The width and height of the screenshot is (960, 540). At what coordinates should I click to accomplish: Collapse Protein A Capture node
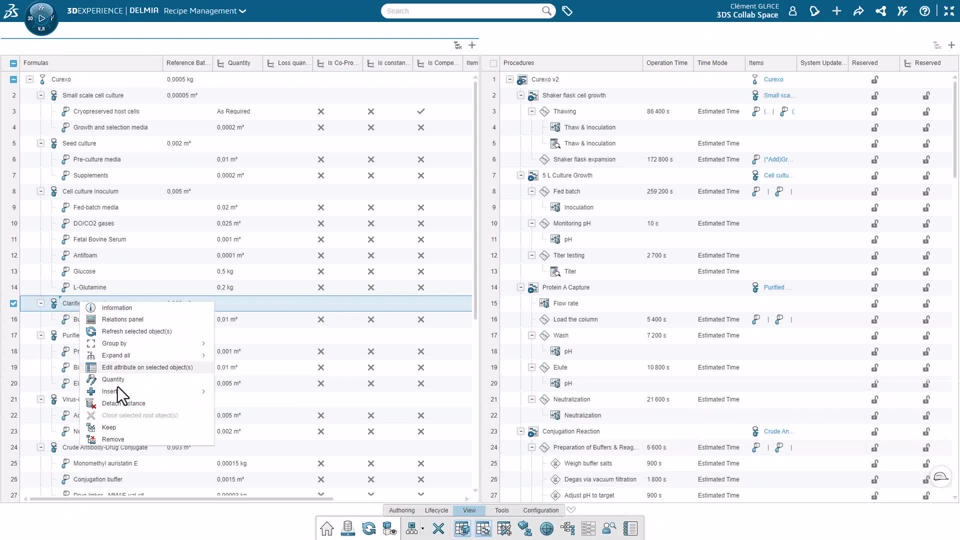point(520,287)
